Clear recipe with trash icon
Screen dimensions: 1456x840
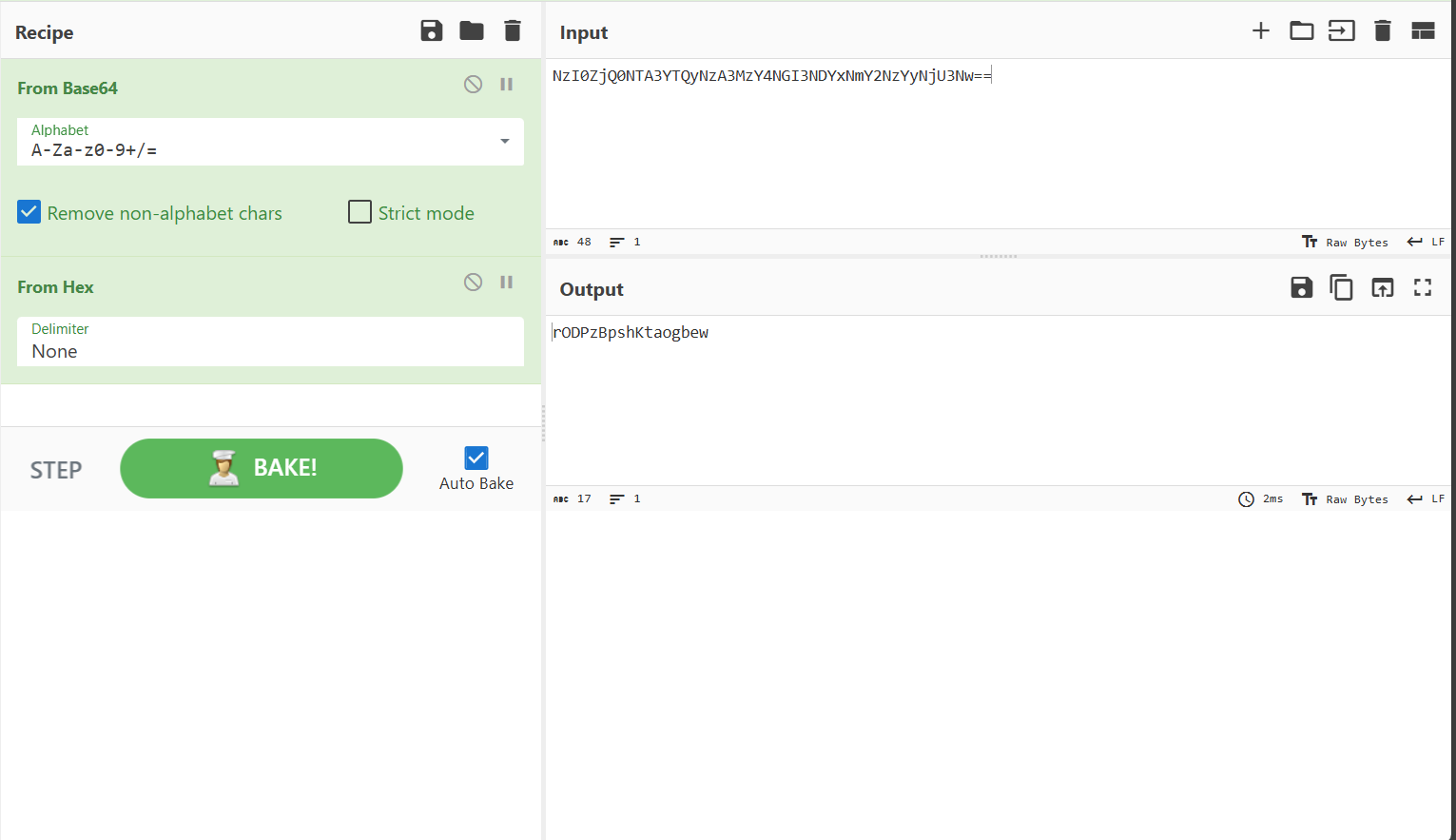(513, 31)
